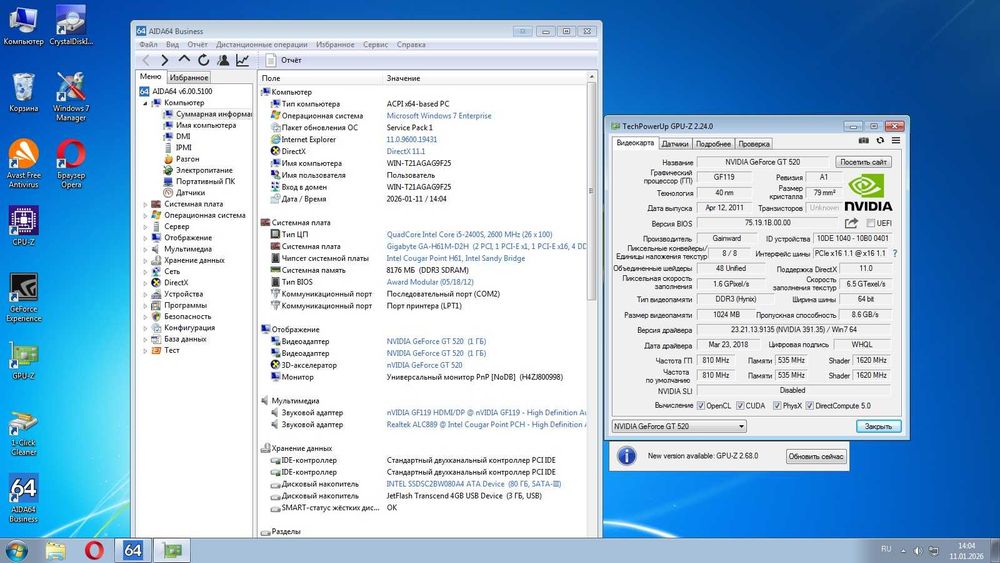This screenshot has height=563, width=1000.
Task: Click the GPU-Z refresh icon
Action: point(880,140)
